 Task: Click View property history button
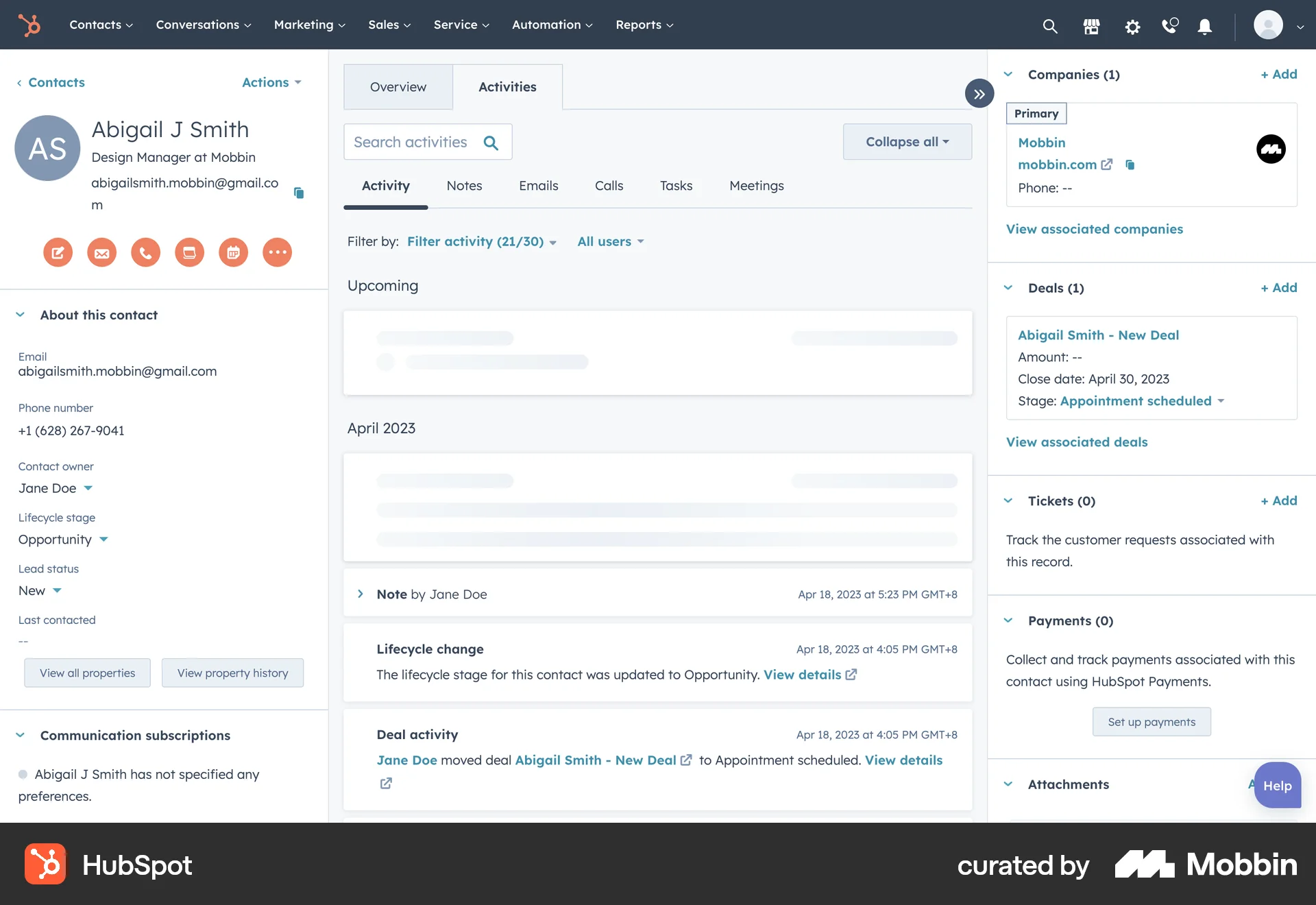232,673
